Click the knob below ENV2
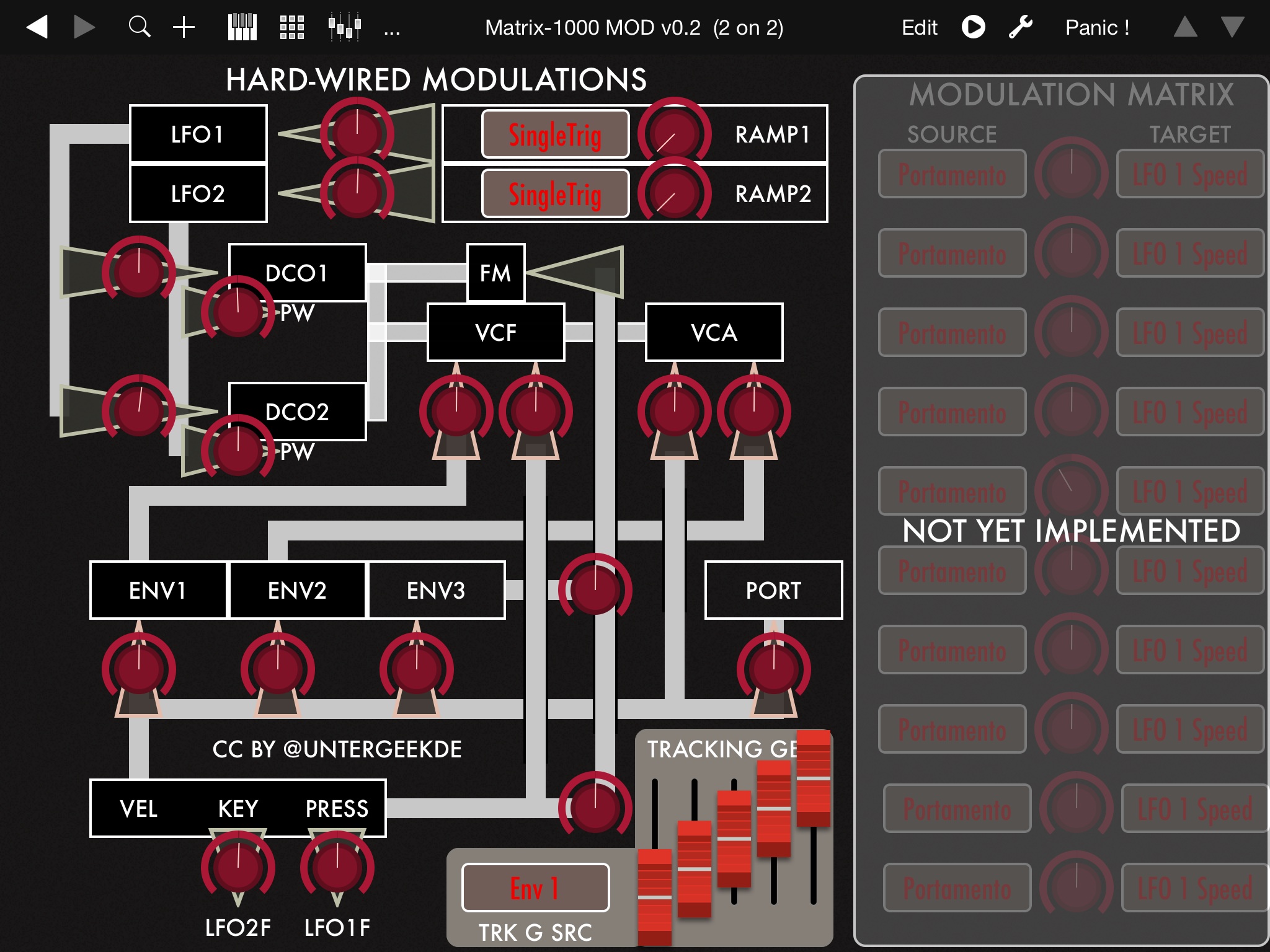Image resolution: width=1270 pixels, height=952 pixels. (x=277, y=668)
